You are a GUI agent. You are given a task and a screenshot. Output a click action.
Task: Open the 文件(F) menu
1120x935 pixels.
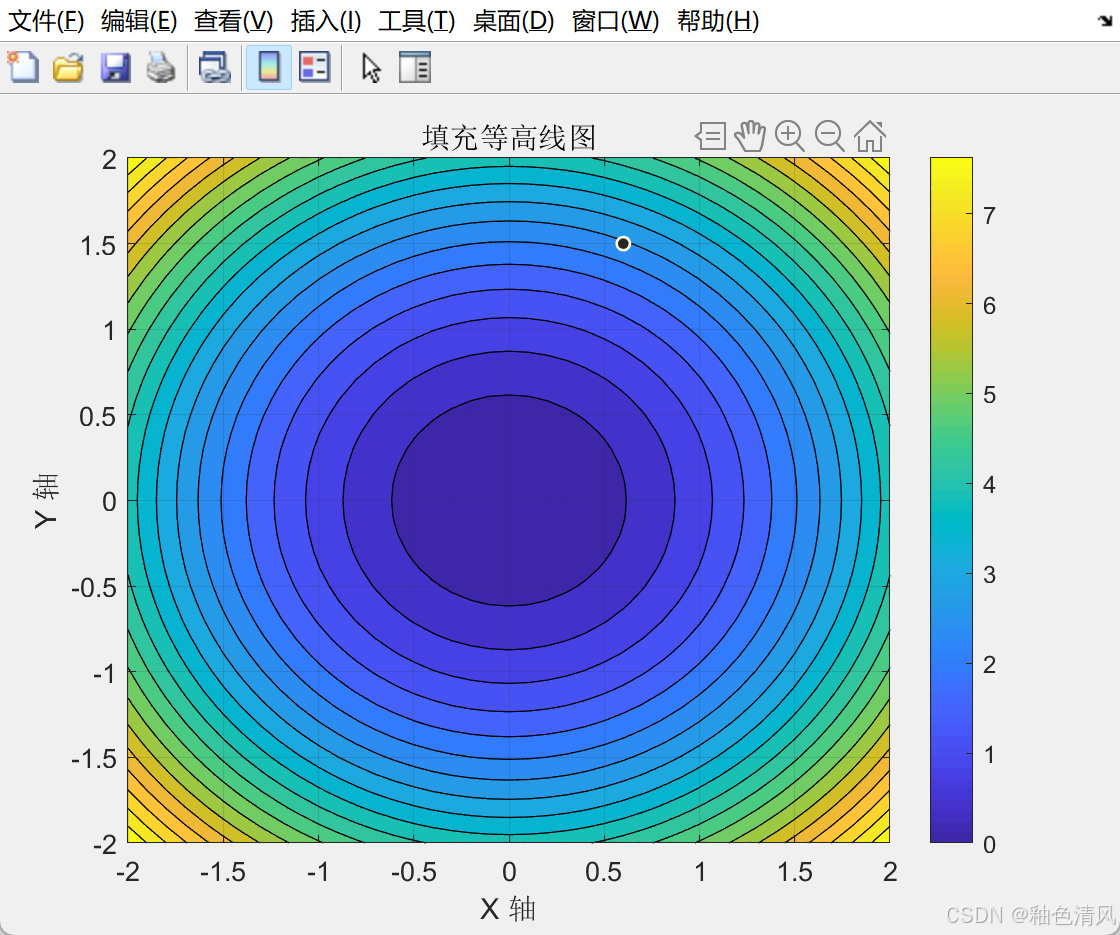[x=46, y=21]
